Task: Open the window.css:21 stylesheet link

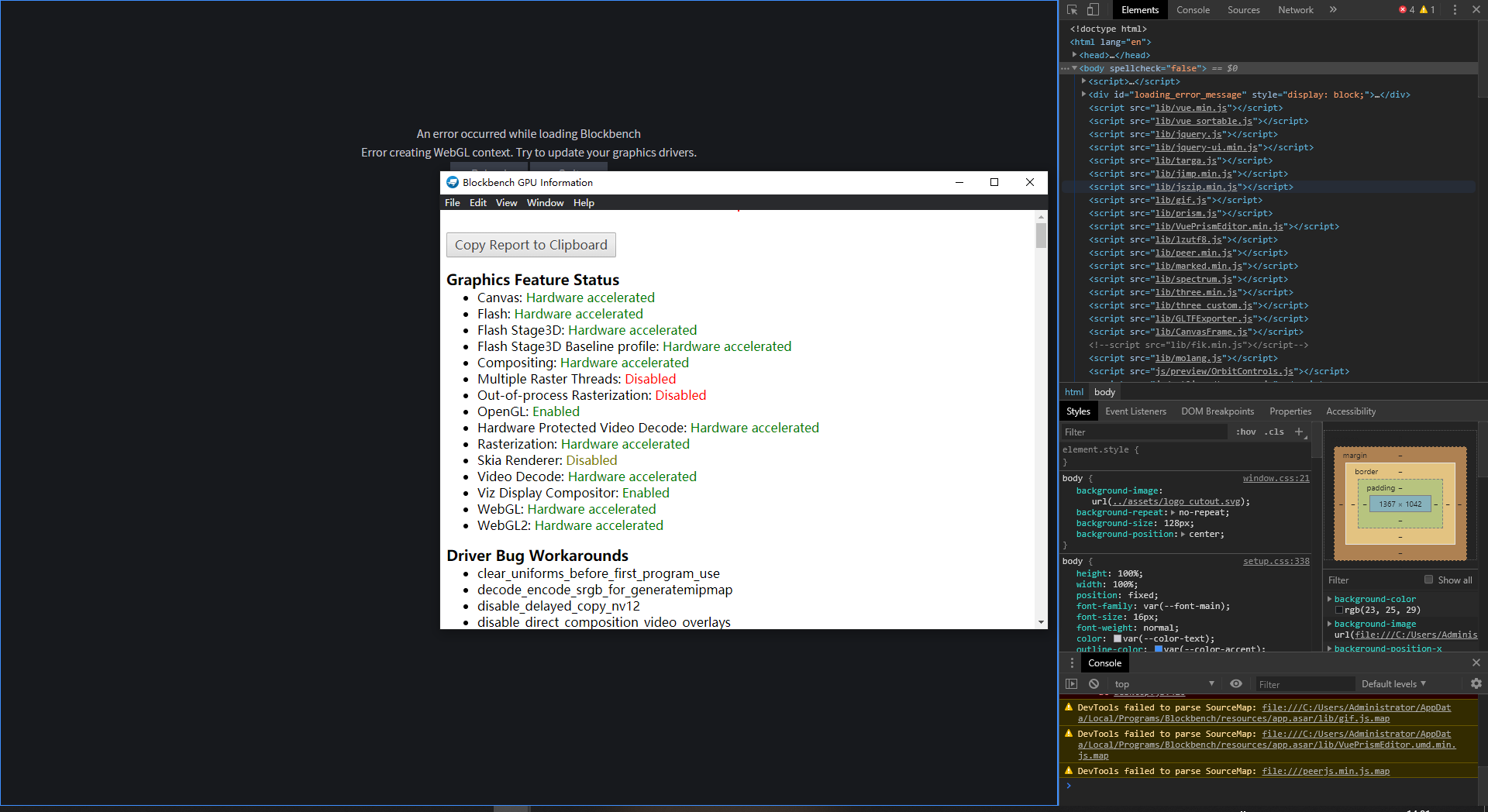Action: pos(1275,478)
